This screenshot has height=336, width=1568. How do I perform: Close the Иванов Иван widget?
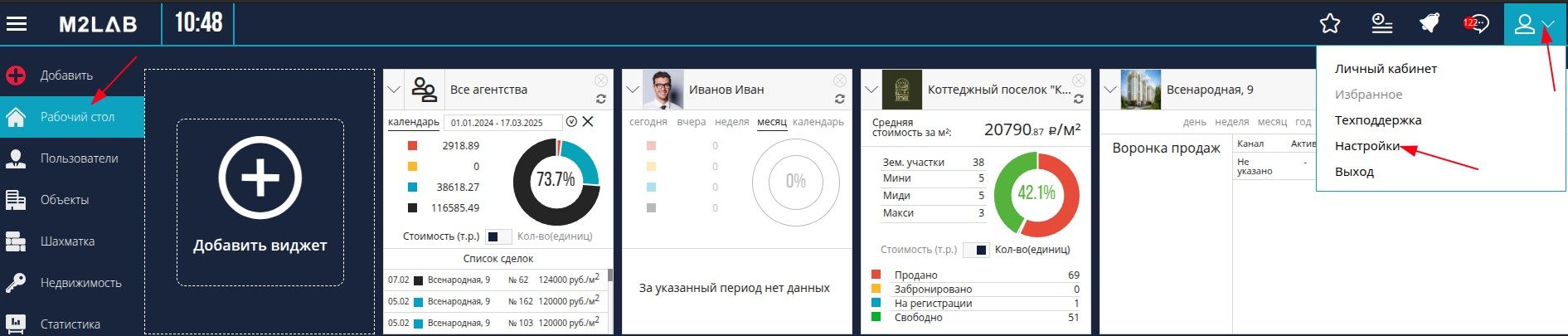(x=840, y=80)
